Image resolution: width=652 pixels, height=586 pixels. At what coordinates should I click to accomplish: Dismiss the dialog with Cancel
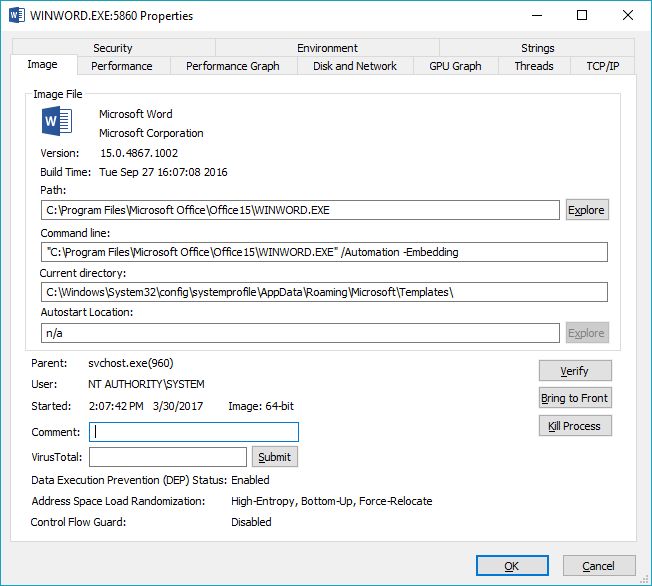click(x=599, y=566)
